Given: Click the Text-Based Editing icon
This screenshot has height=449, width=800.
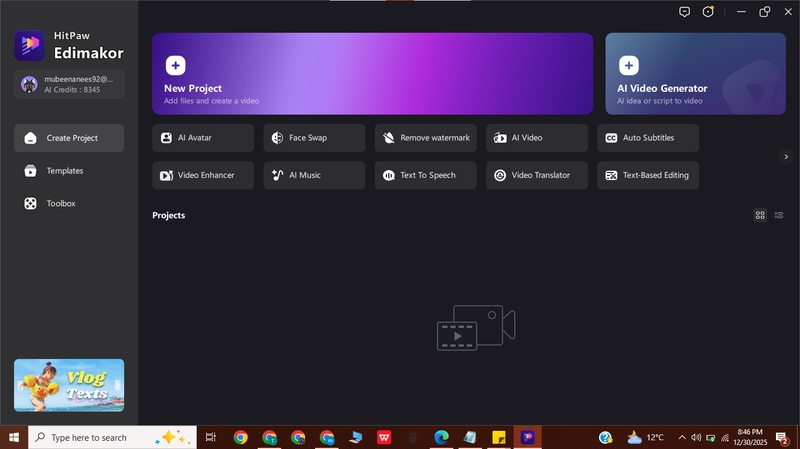Looking at the screenshot, I should coord(611,175).
